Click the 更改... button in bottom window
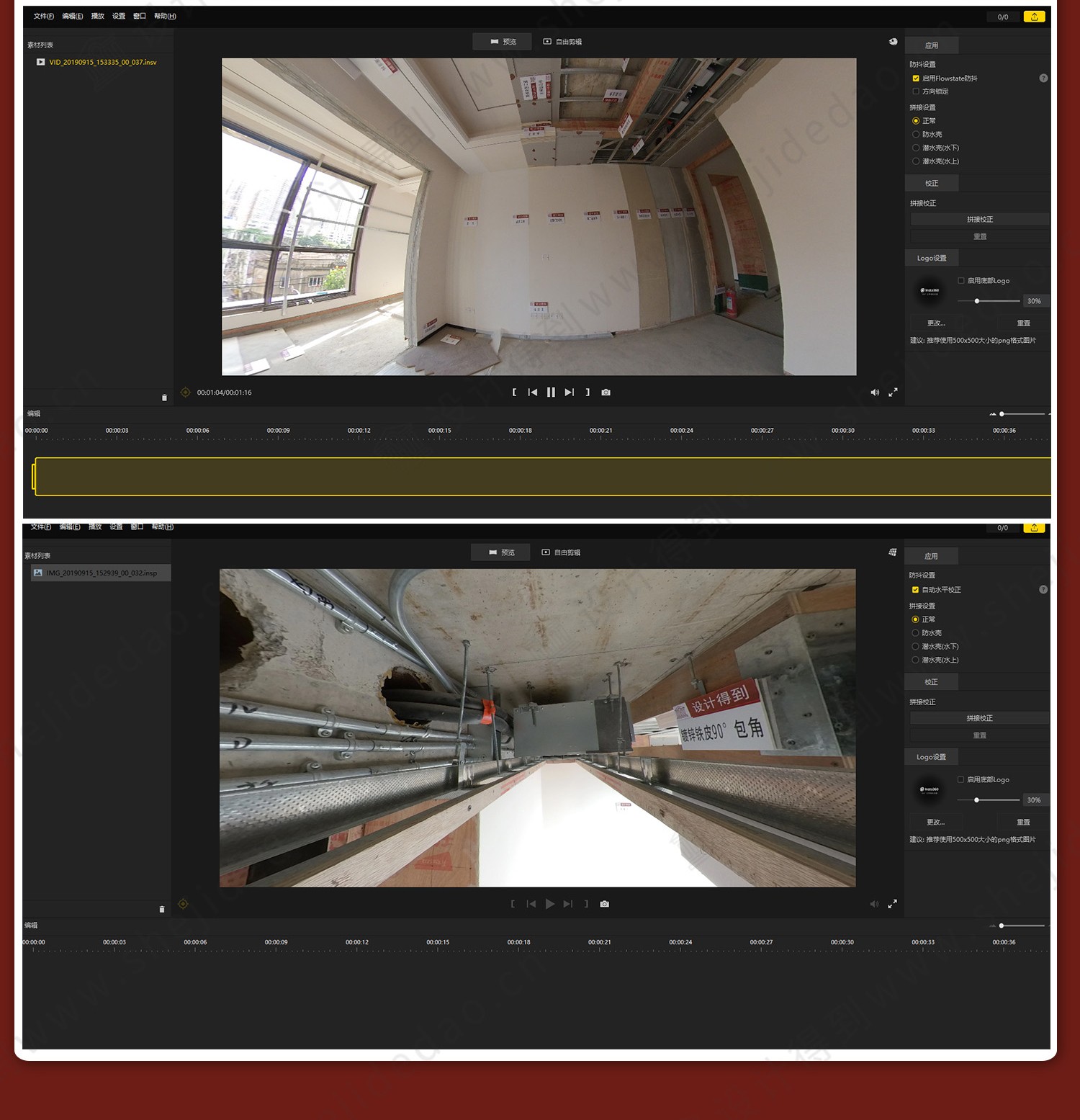Image resolution: width=1080 pixels, height=1120 pixels. [935, 822]
